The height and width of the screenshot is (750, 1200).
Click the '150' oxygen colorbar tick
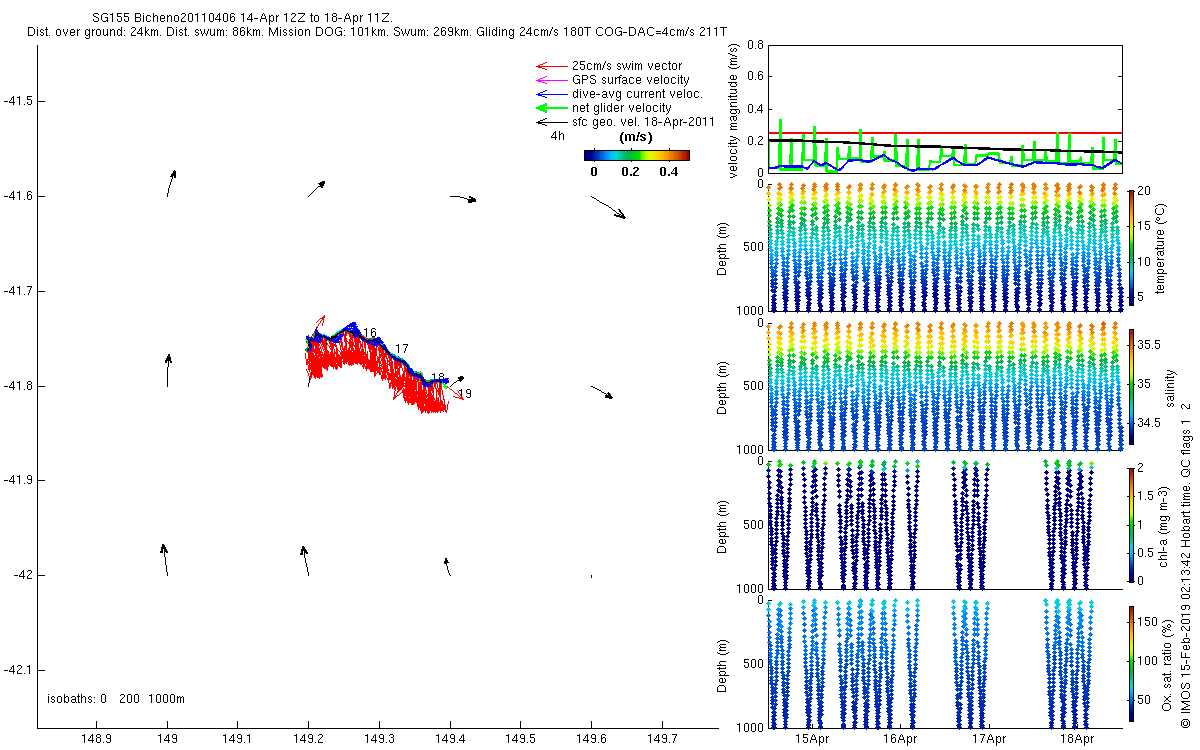(1146, 621)
